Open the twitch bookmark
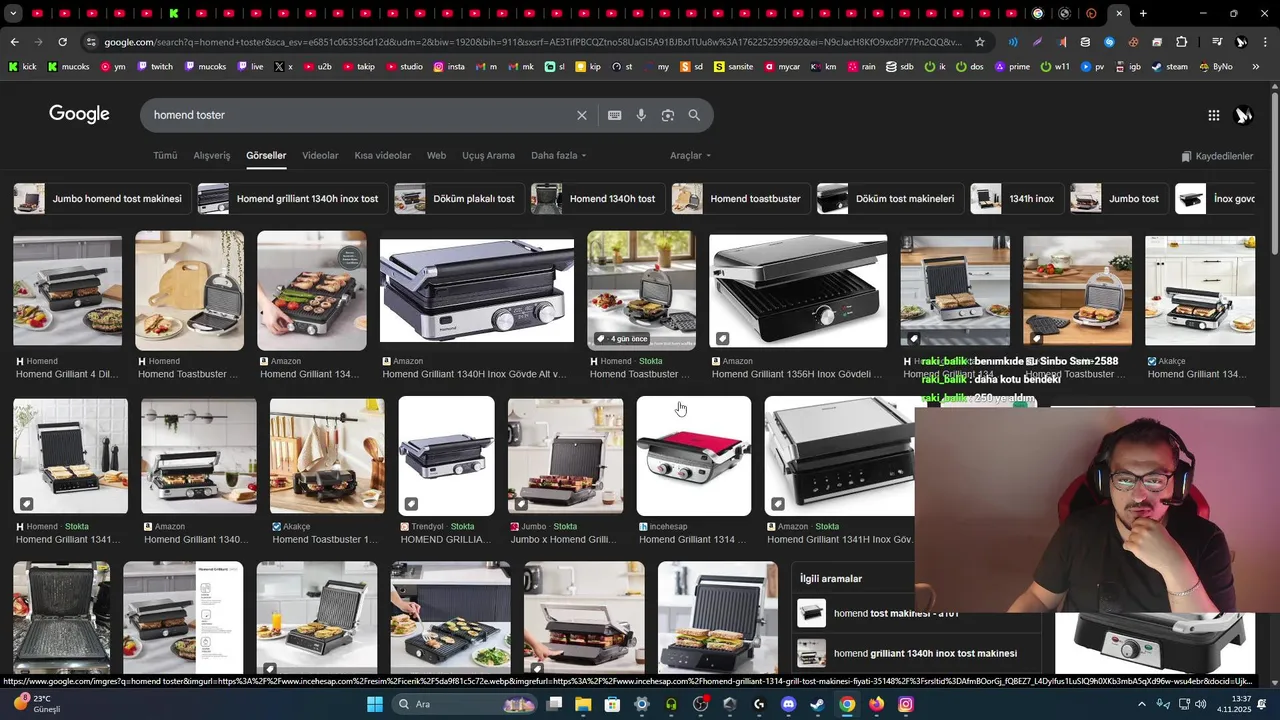The height and width of the screenshot is (720, 1280). (154, 66)
